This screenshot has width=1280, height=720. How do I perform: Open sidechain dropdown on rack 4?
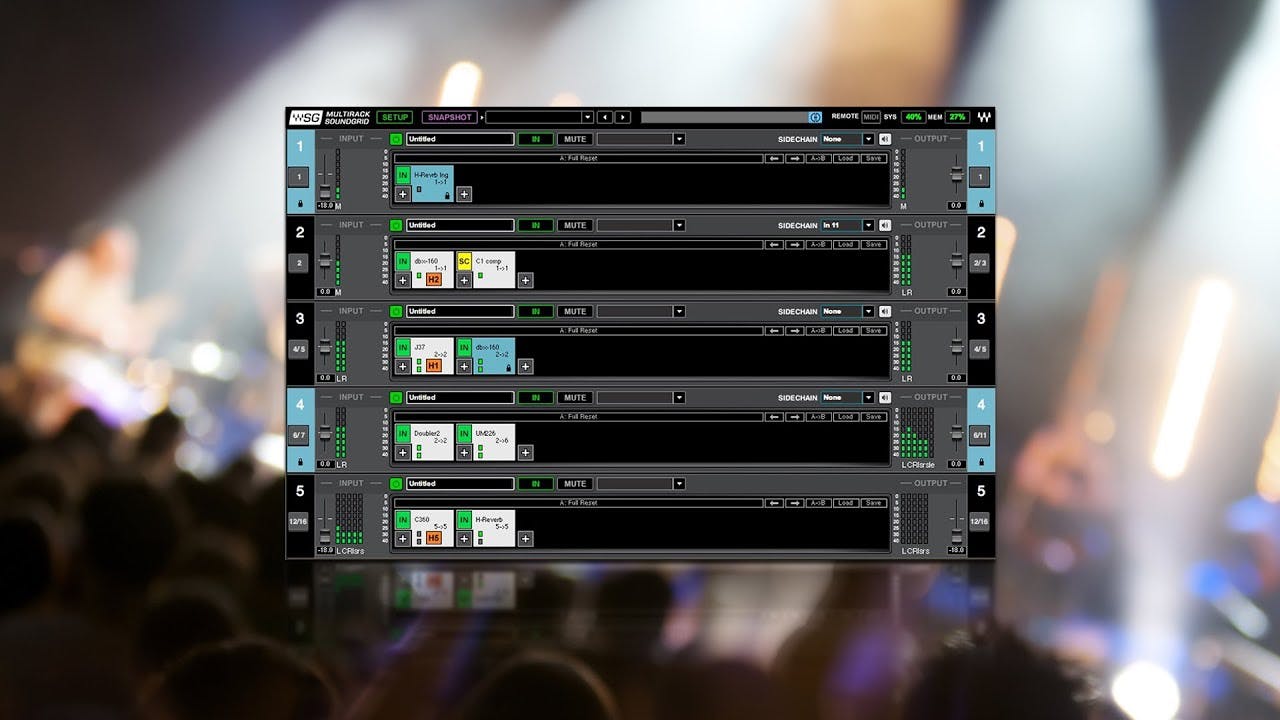[868, 397]
